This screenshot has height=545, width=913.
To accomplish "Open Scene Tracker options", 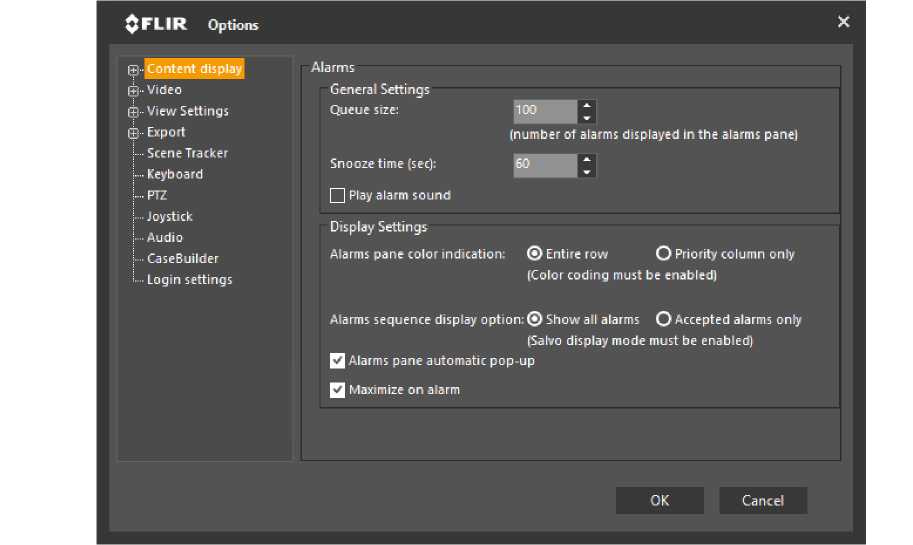I will (x=187, y=153).
